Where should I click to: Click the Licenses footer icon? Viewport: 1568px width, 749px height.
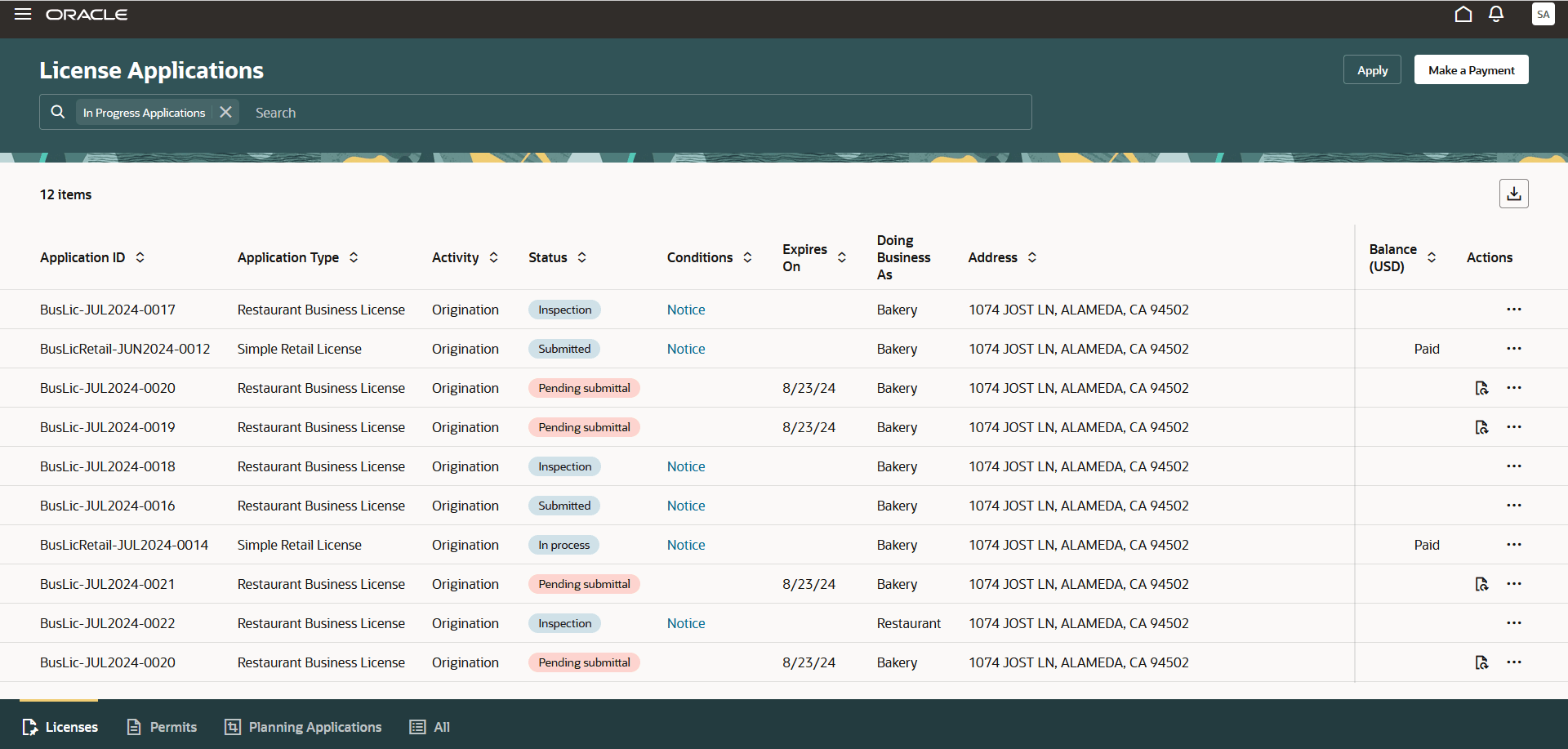point(30,727)
